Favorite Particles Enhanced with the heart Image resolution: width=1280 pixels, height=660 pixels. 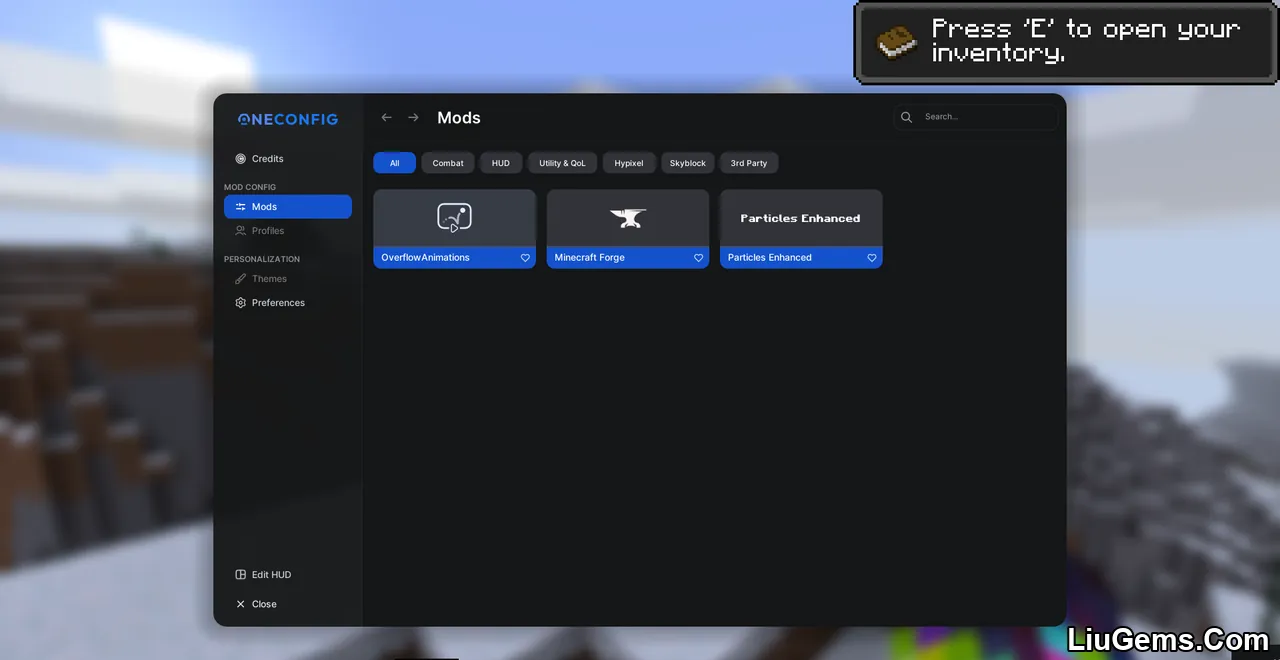click(x=872, y=258)
